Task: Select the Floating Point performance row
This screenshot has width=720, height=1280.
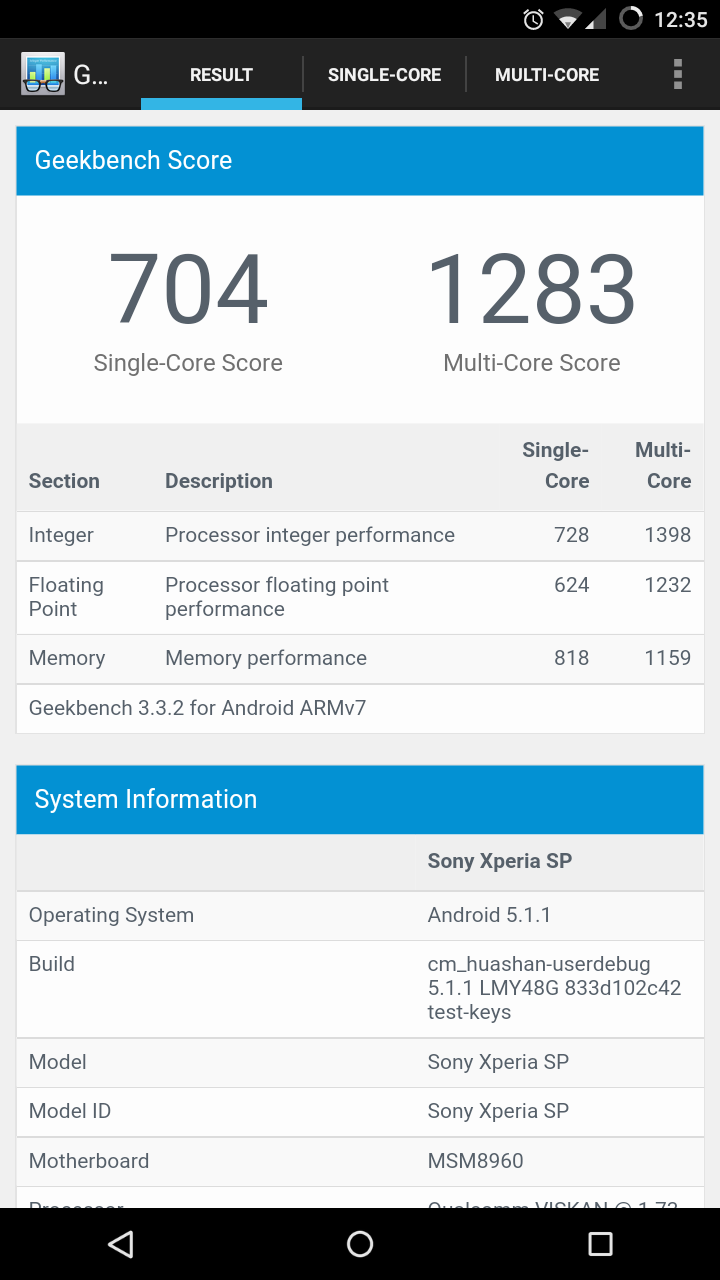Action: click(360, 597)
